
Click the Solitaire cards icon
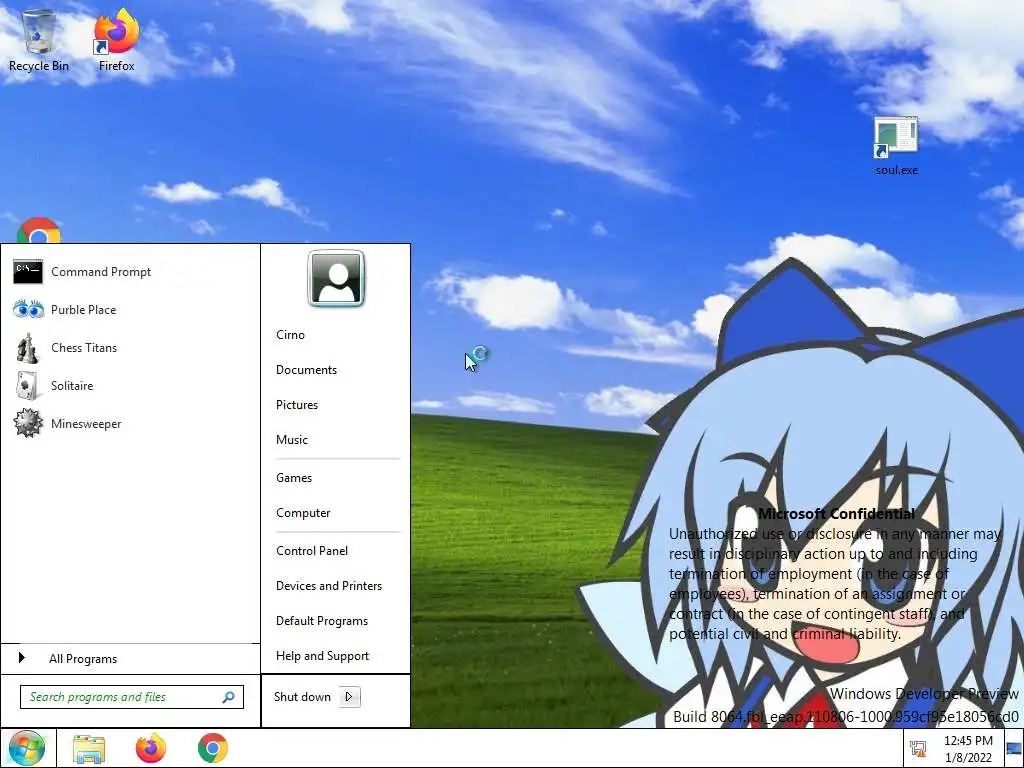click(27, 385)
